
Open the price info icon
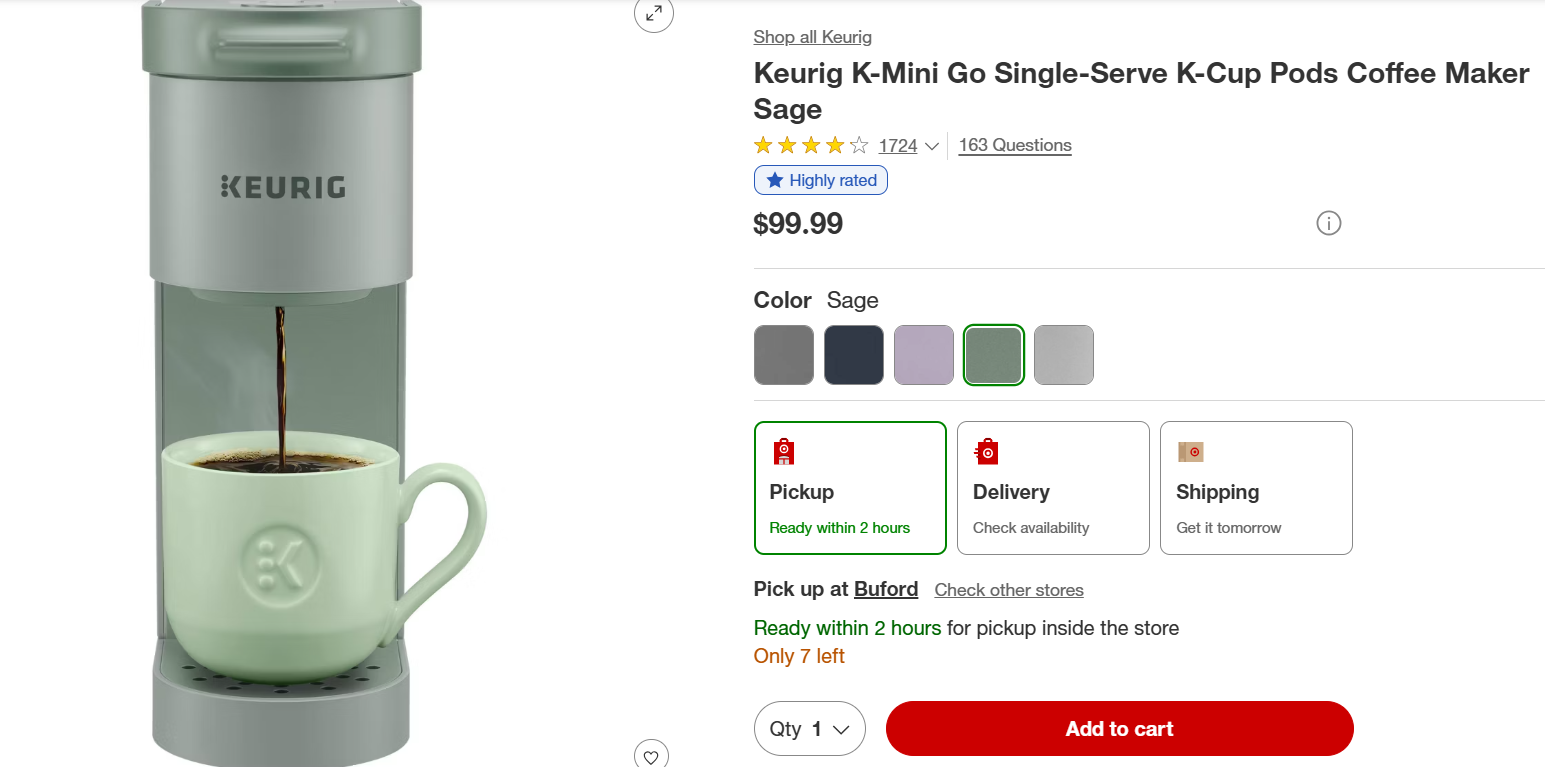click(x=1328, y=223)
